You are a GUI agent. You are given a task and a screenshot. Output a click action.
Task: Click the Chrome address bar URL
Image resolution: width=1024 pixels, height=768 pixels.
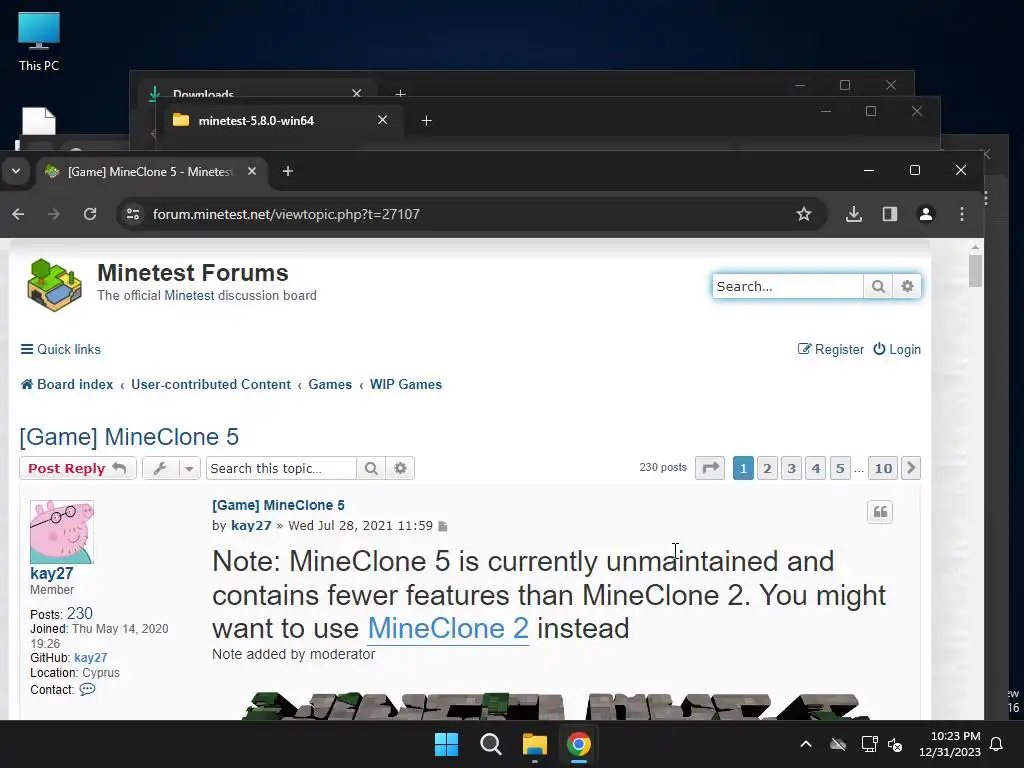tap(286, 214)
